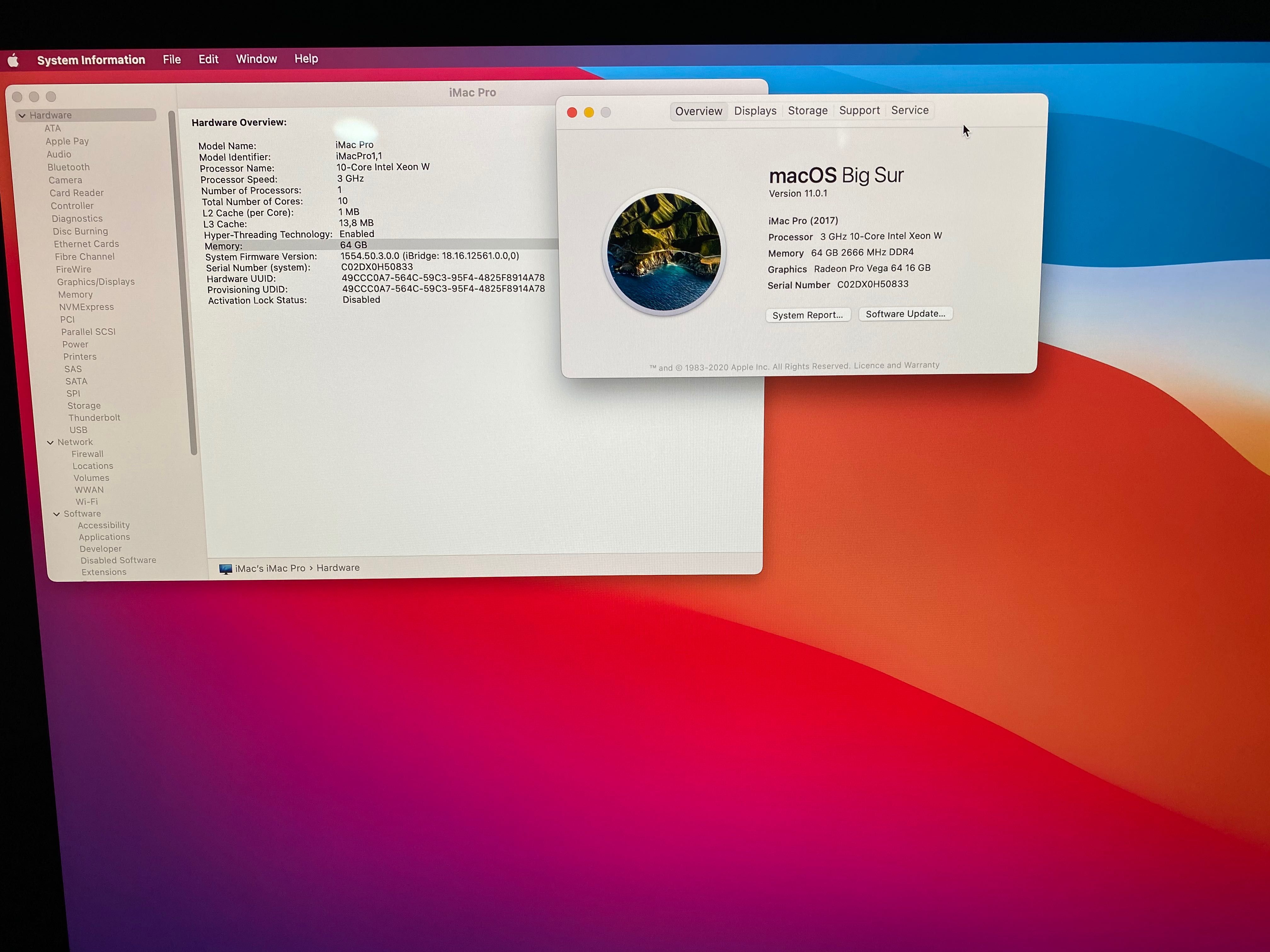Screen dimensions: 1270x952
Task: Select Camera in the sidebar
Action: [65, 180]
